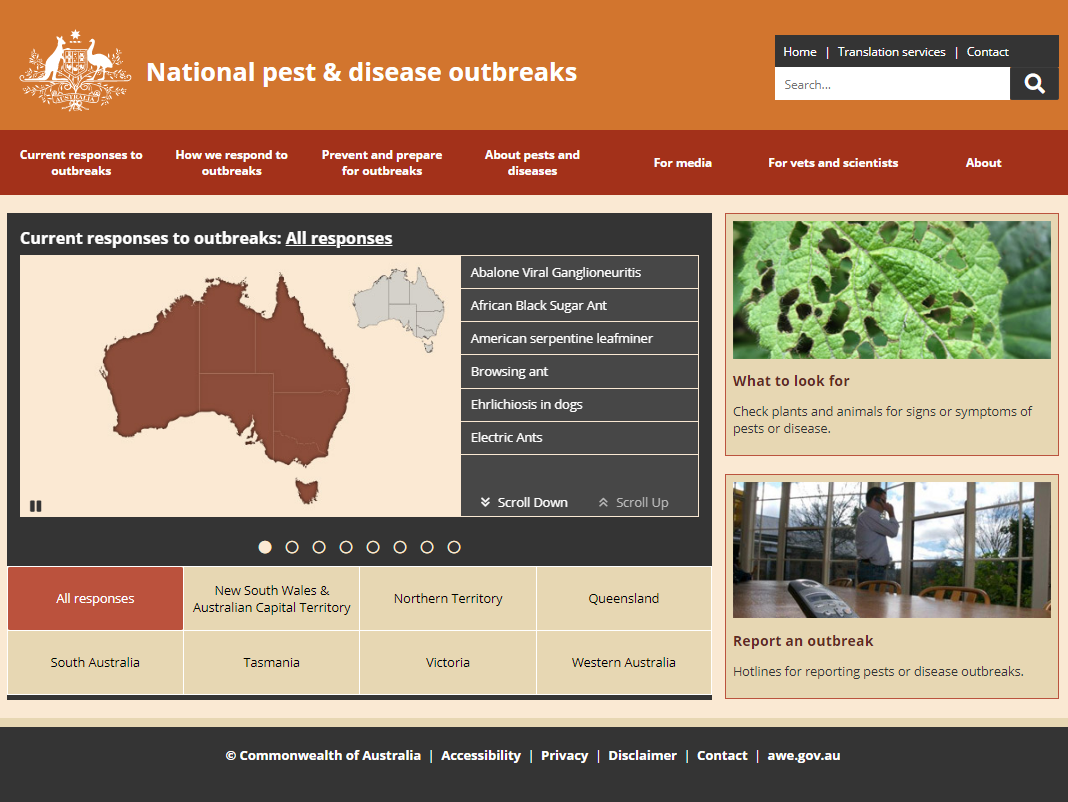Open 'For vets and scientists' menu item

[x=833, y=163]
